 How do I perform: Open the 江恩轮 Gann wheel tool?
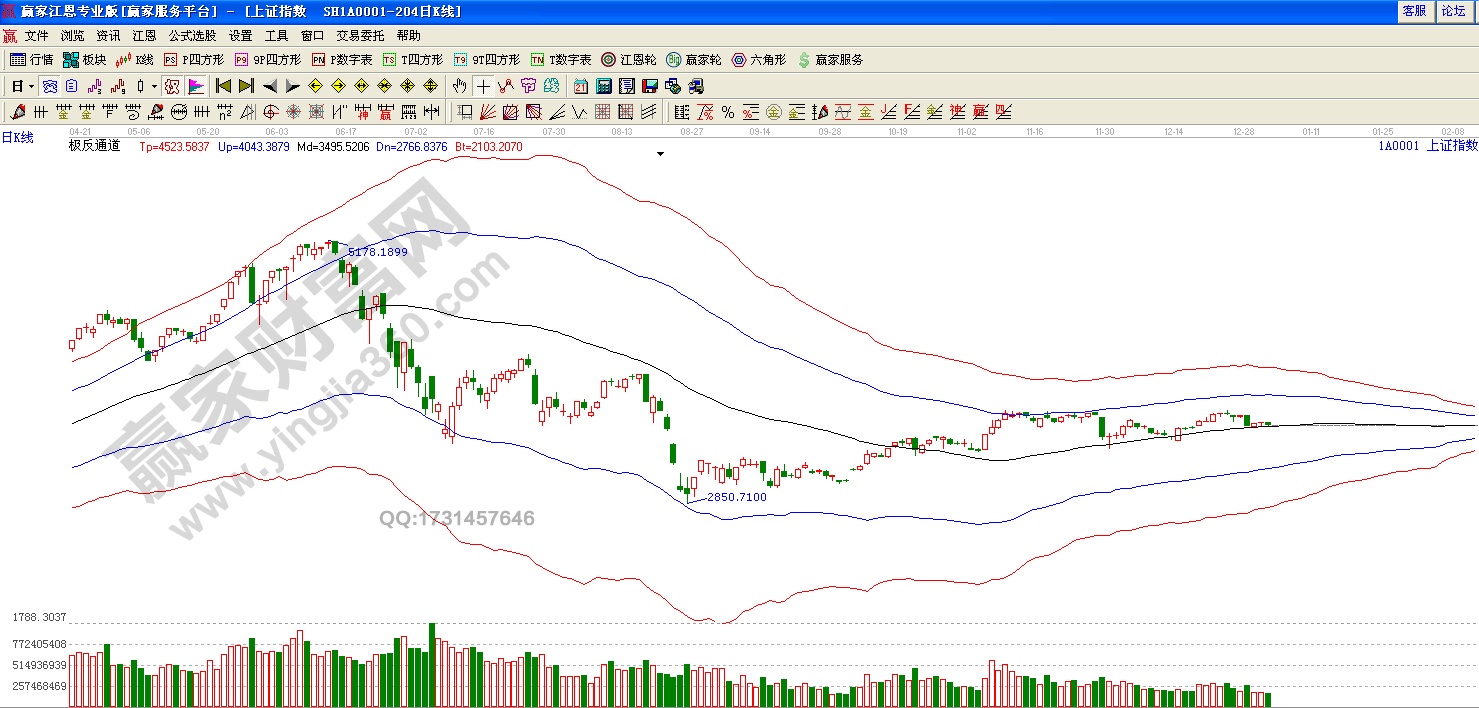[x=631, y=60]
